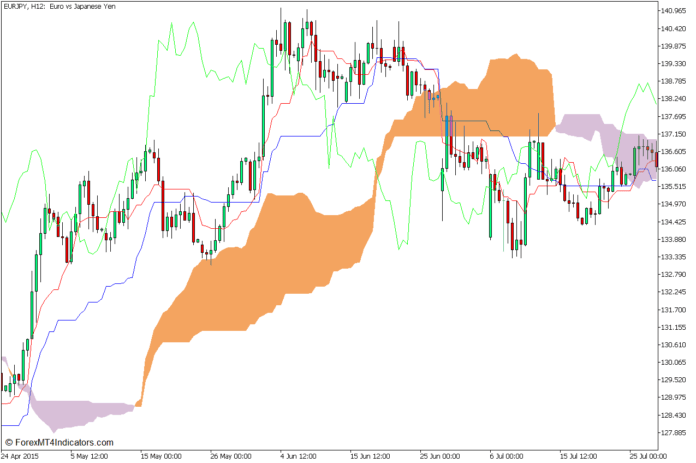
Task: Select the 5 May 12:00 time marker
Action: 92,455
